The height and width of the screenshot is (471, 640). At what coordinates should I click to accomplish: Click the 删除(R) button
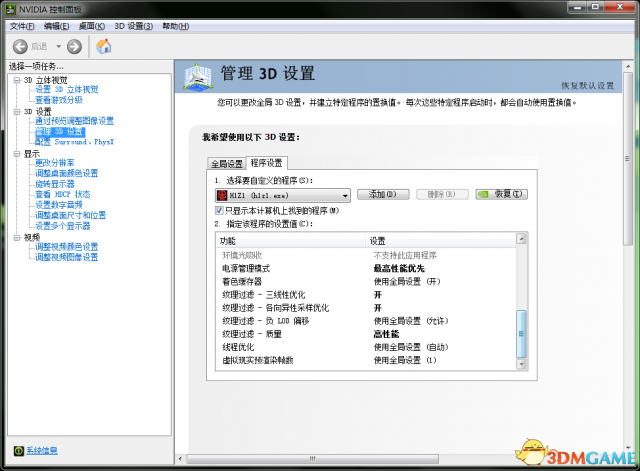(442, 194)
